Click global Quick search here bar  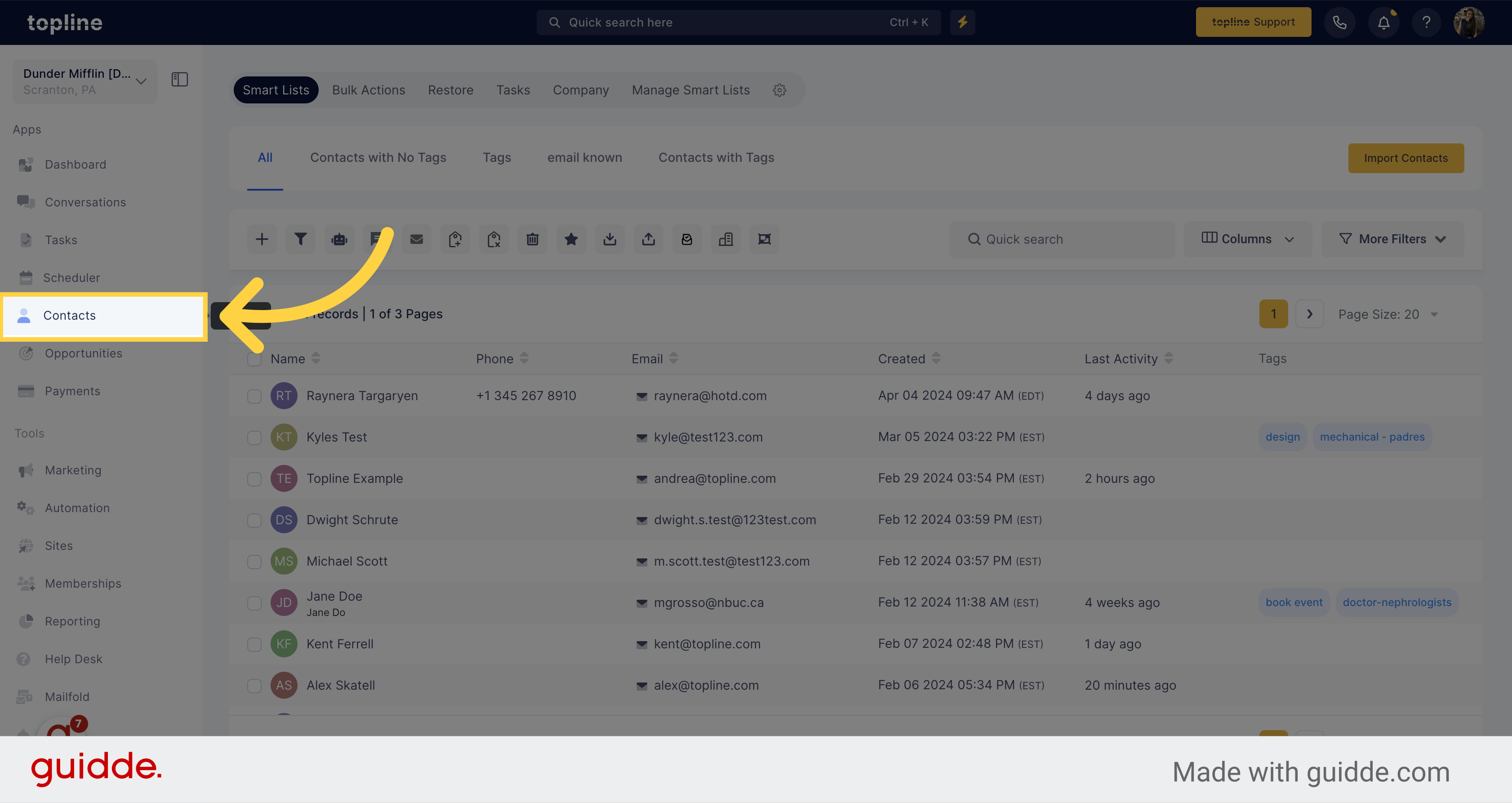tap(738, 22)
